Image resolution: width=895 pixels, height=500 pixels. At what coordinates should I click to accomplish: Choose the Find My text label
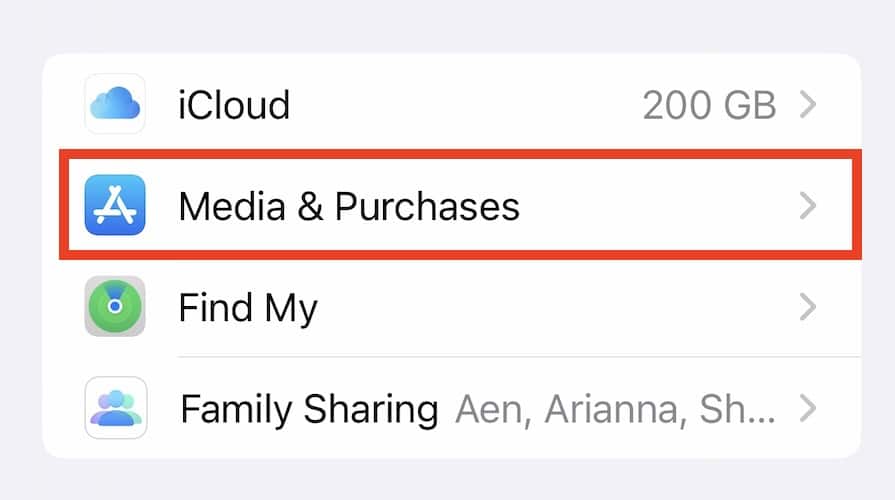[x=247, y=308]
